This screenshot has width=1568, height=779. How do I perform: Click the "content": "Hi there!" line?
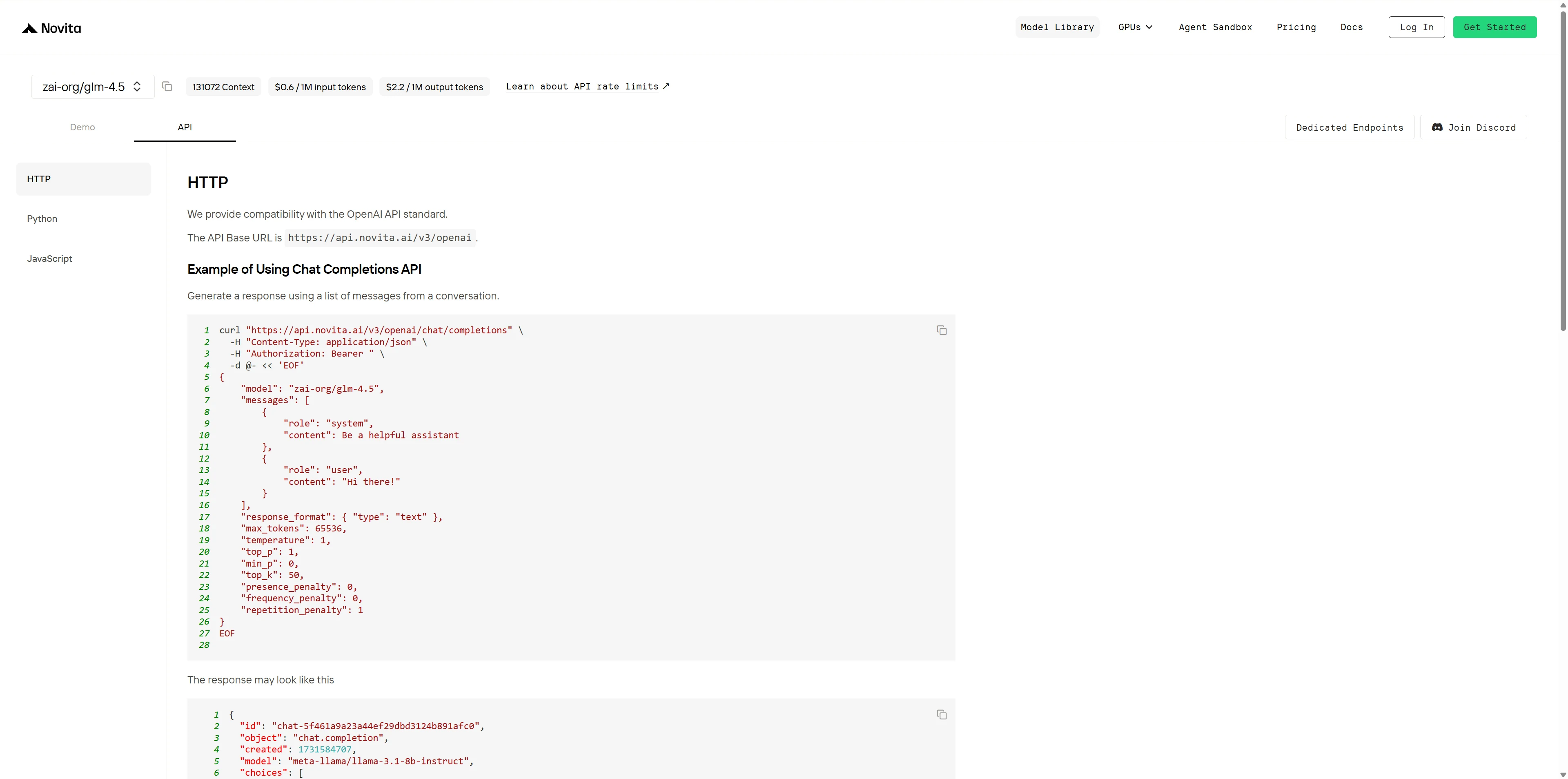(x=341, y=482)
